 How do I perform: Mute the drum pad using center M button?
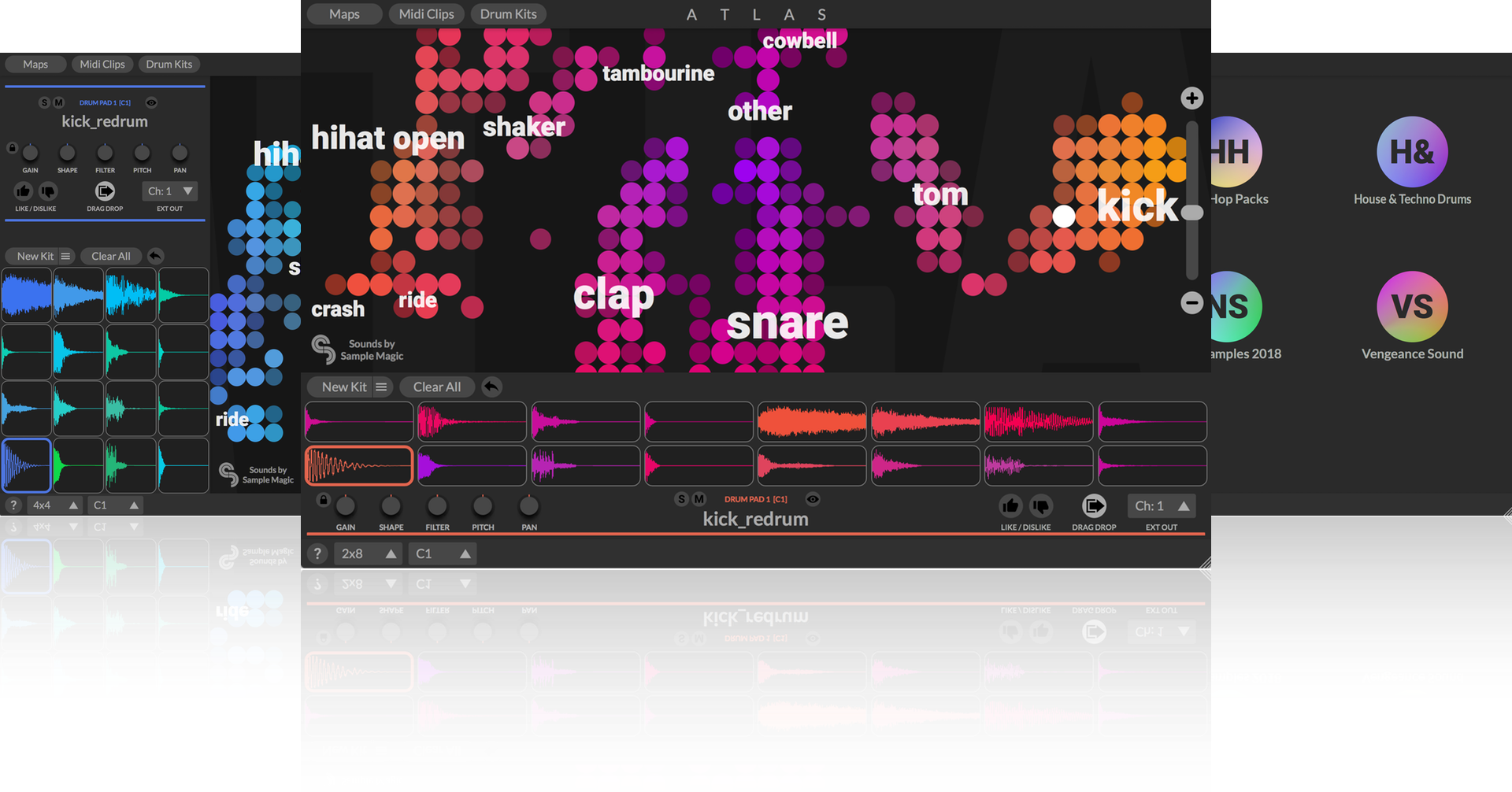click(x=699, y=499)
